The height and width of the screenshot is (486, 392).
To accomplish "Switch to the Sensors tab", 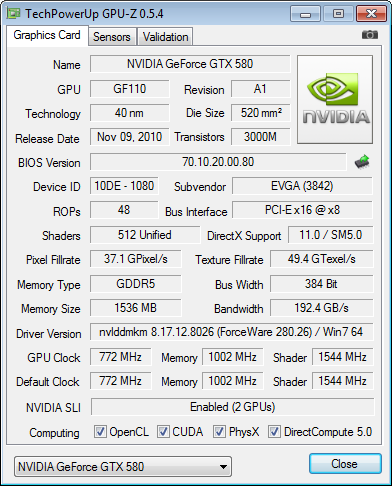I will pyautogui.click(x=112, y=37).
